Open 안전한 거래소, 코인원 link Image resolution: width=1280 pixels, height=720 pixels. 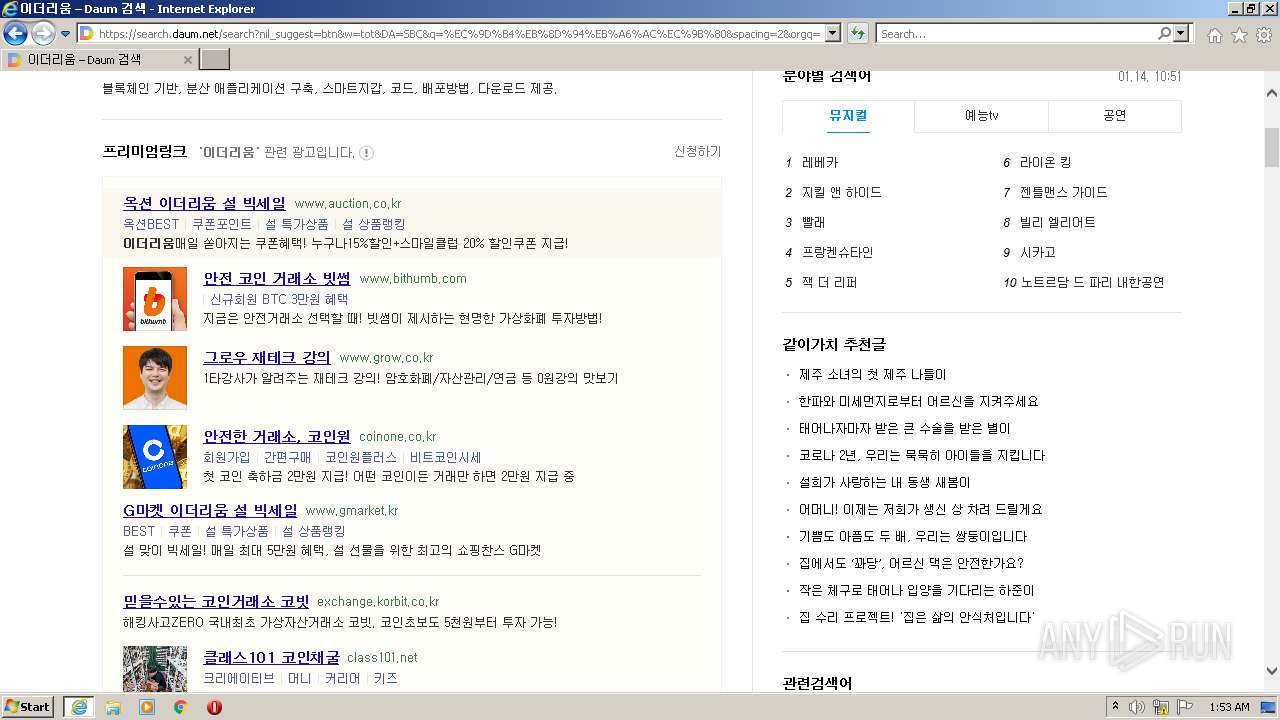pyautogui.click(x=277, y=436)
